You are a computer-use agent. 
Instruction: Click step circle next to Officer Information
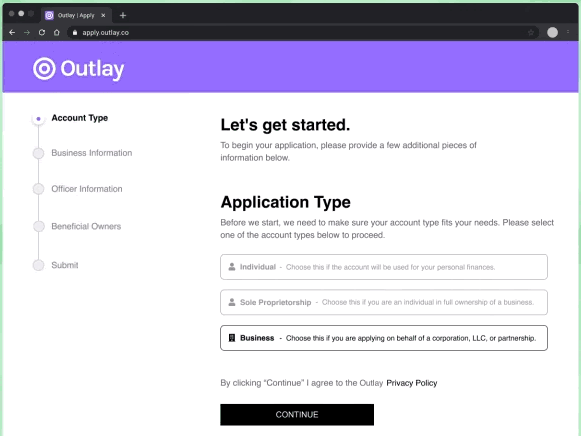(39, 189)
